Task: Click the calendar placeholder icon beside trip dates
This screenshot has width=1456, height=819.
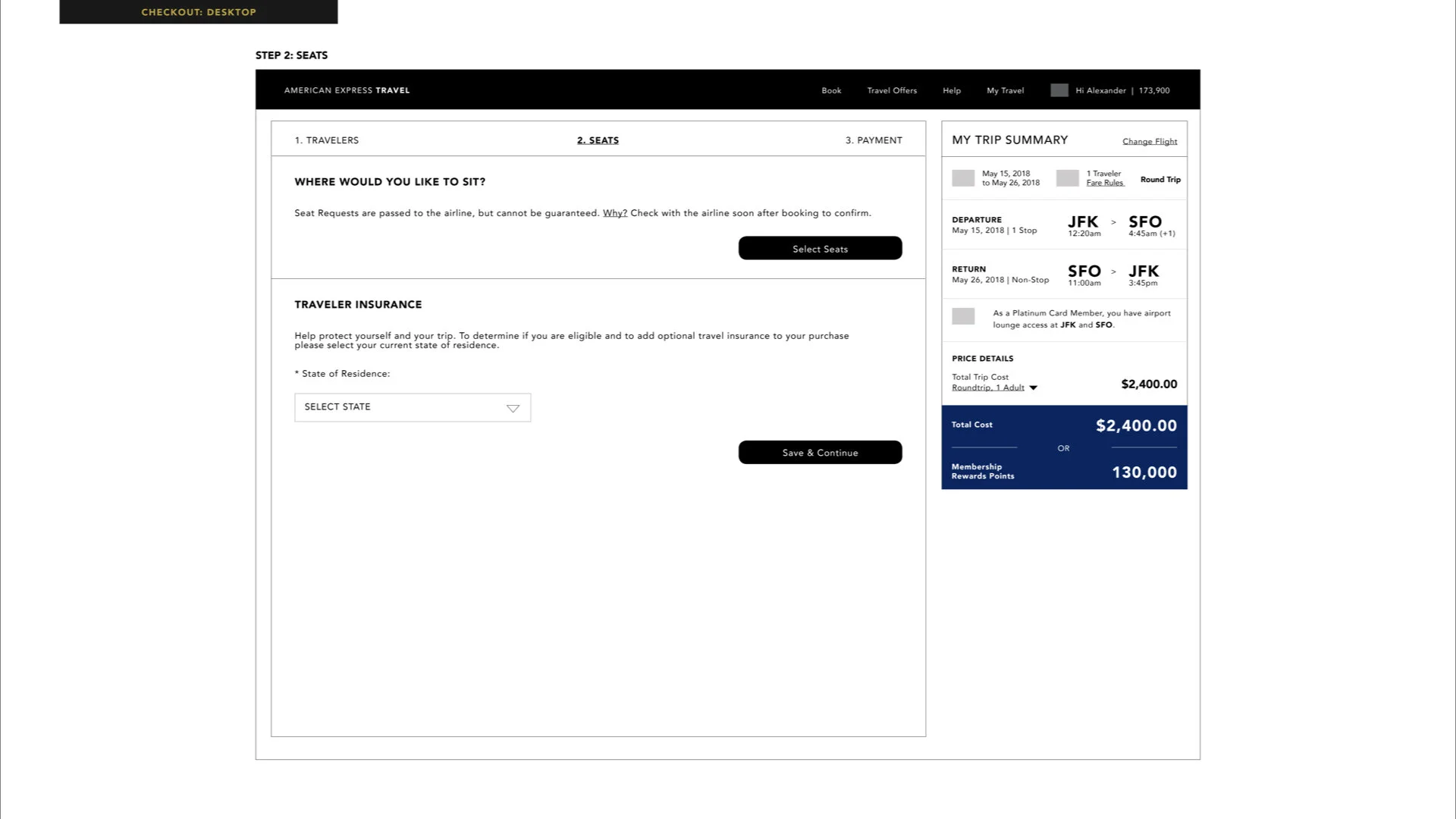Action: coord(962,178)
